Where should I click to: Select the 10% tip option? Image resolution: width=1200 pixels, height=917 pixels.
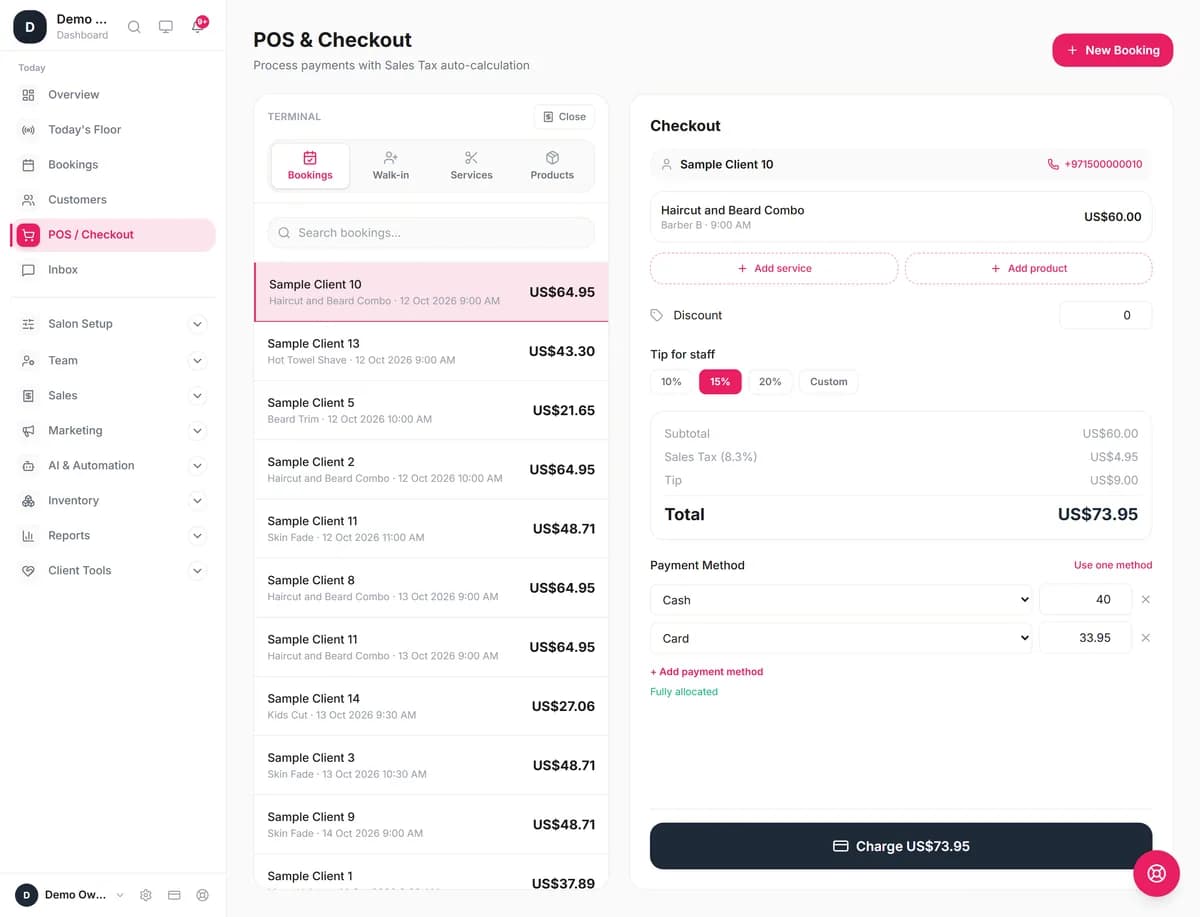click(x=671, y=381)
